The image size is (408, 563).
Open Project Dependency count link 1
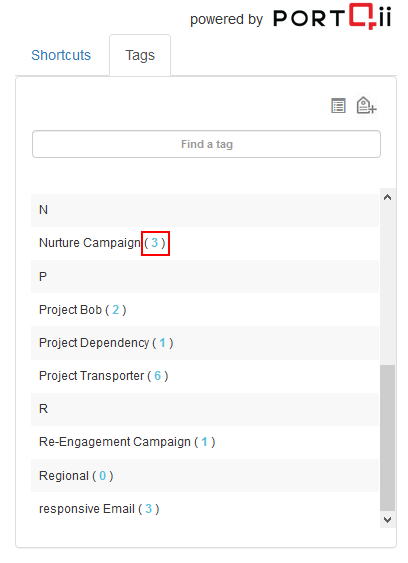point(163,343)
